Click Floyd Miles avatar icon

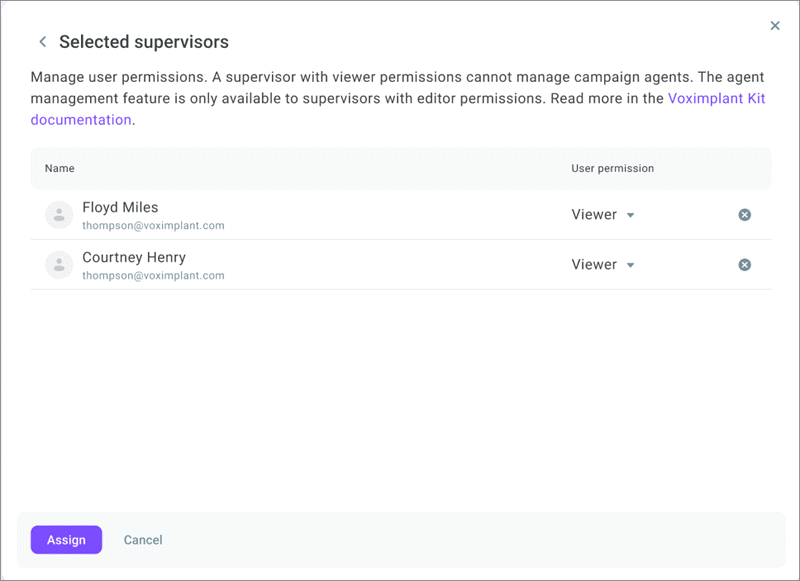[59, 215]
